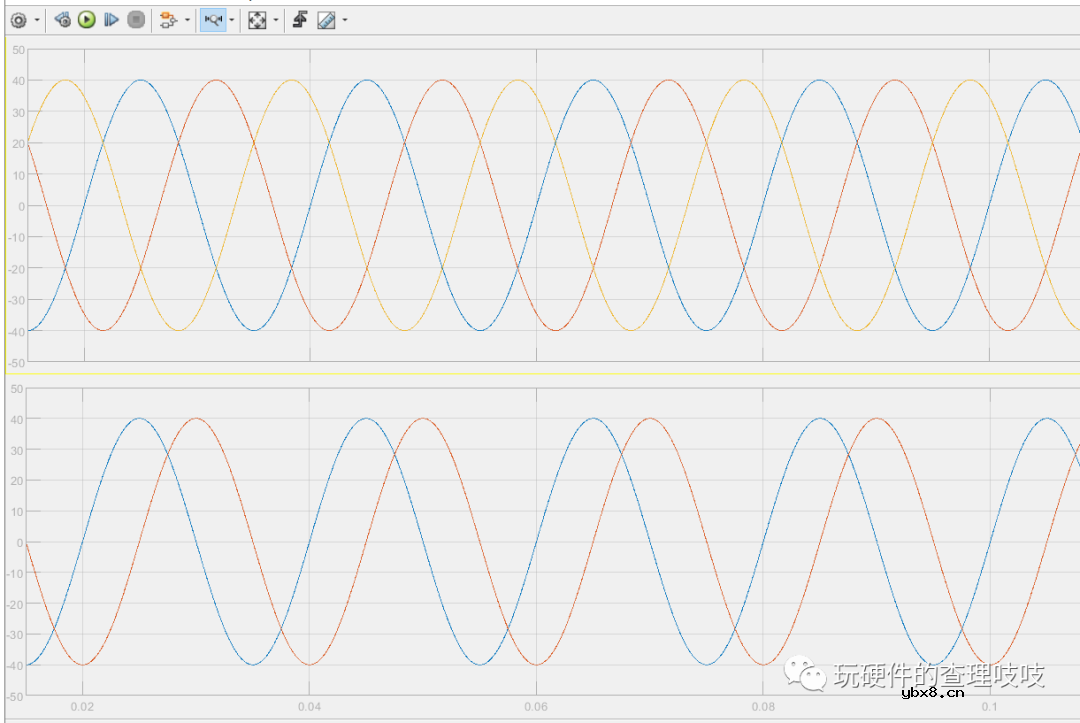The height and width of the screenshot is (723, 1080).
Task: Step the simulation forward
Action: [x=111, y=18]
